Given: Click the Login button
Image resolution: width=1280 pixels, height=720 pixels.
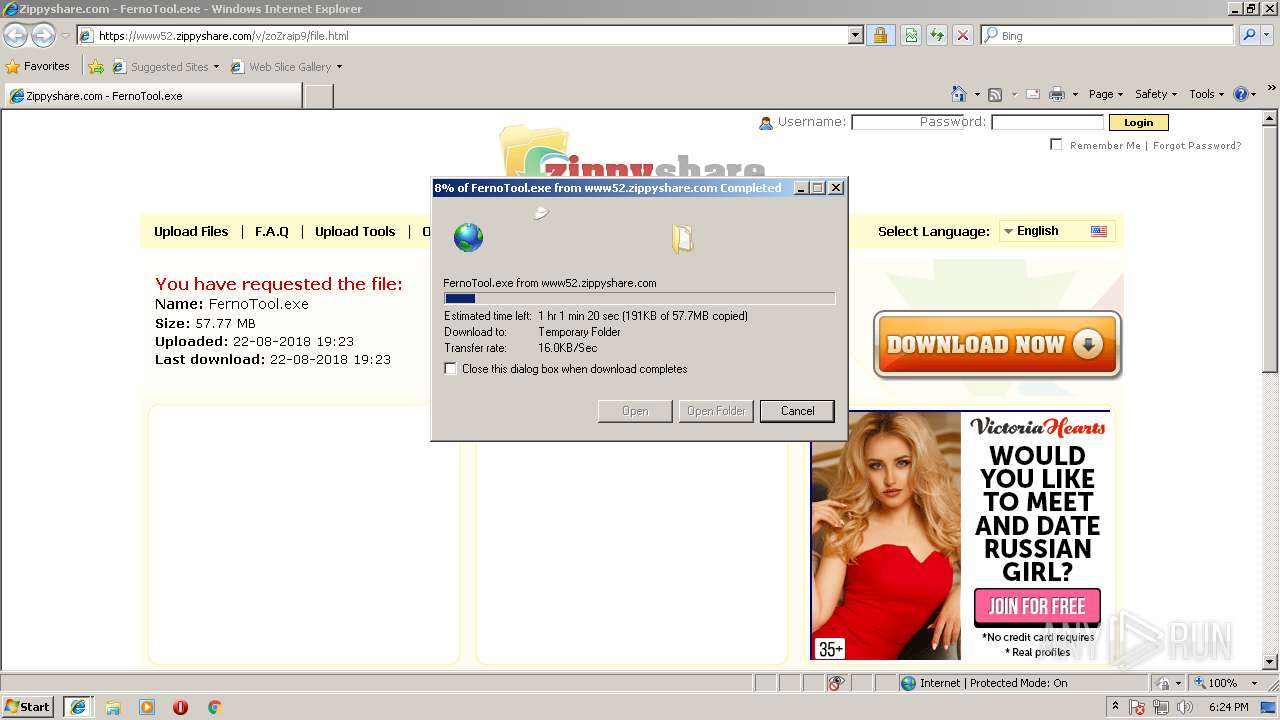Looking at the screenshot, I should [x=1138, y=122].
